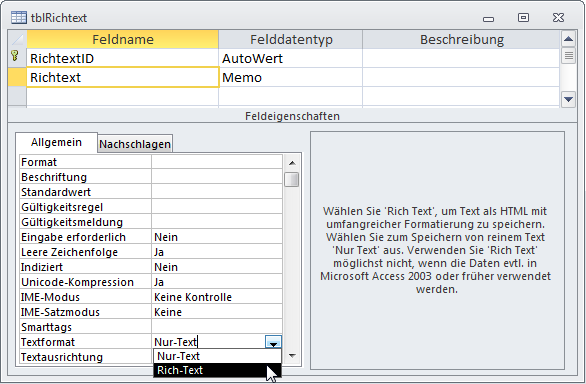Click the Textformat property label

48,342
